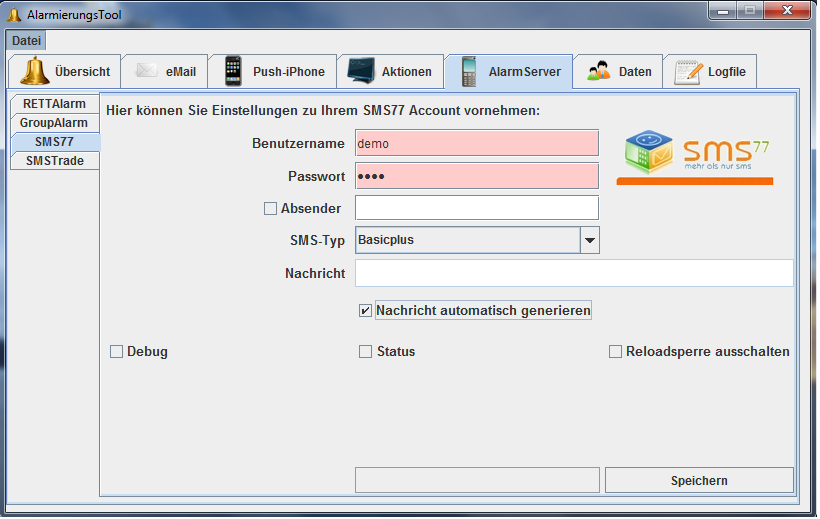Toggle the Status checkbox
Image resolution: width=820 pixels, height=519 pixels.
click(x=366, y=352)
